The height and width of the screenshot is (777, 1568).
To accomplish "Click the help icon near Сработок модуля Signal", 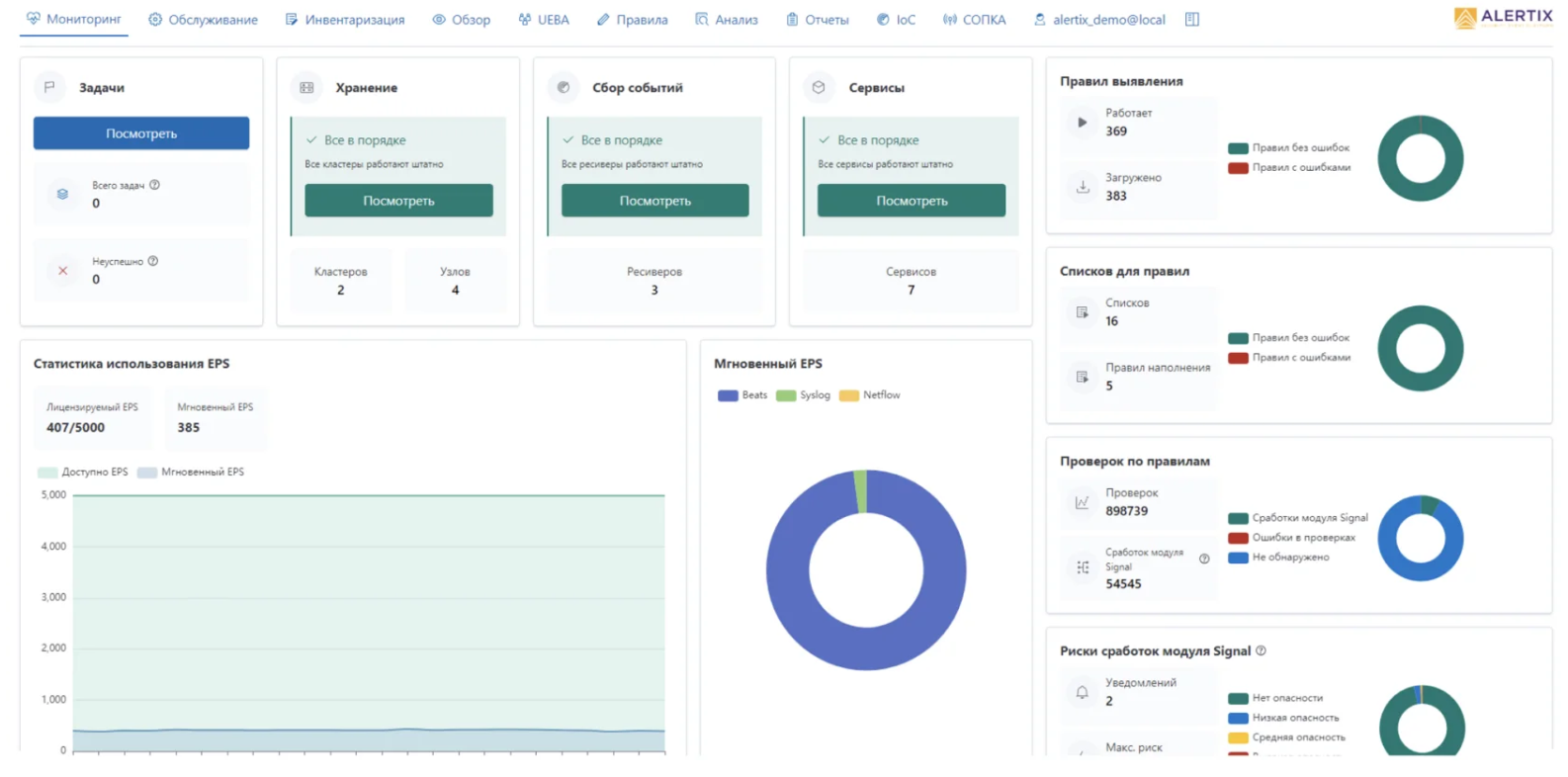I will (1204, 559).
